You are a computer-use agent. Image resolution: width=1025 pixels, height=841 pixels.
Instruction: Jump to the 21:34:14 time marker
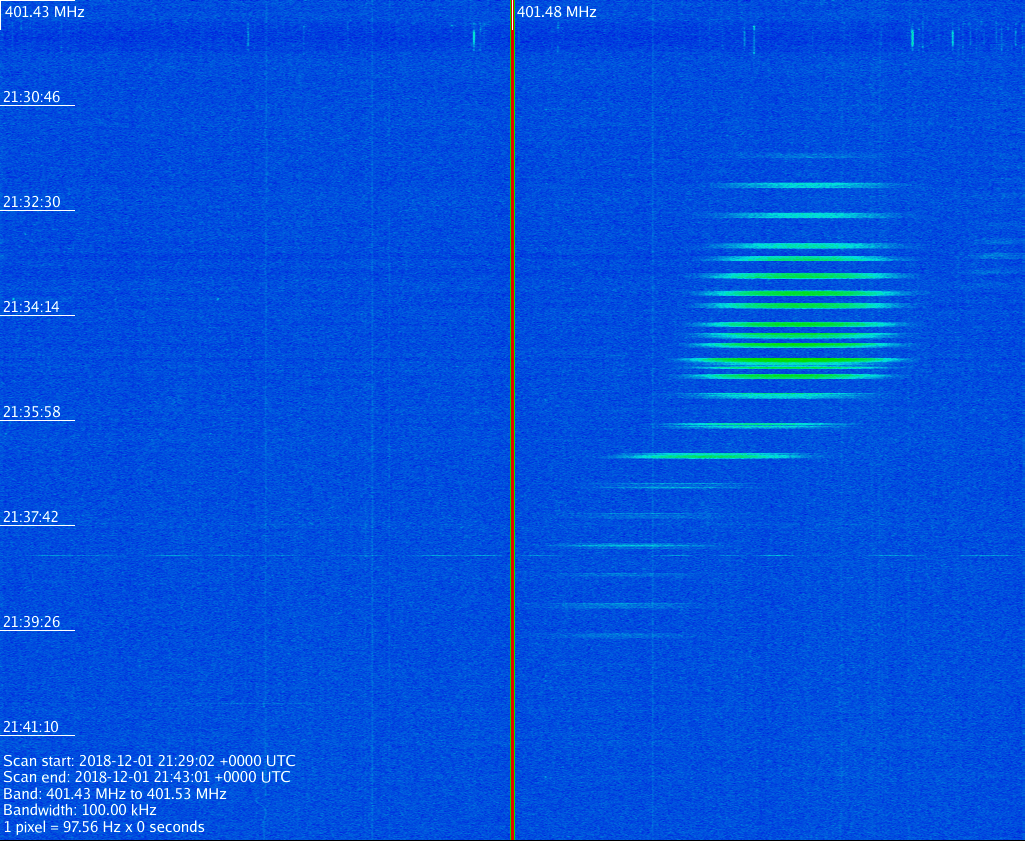32,307
